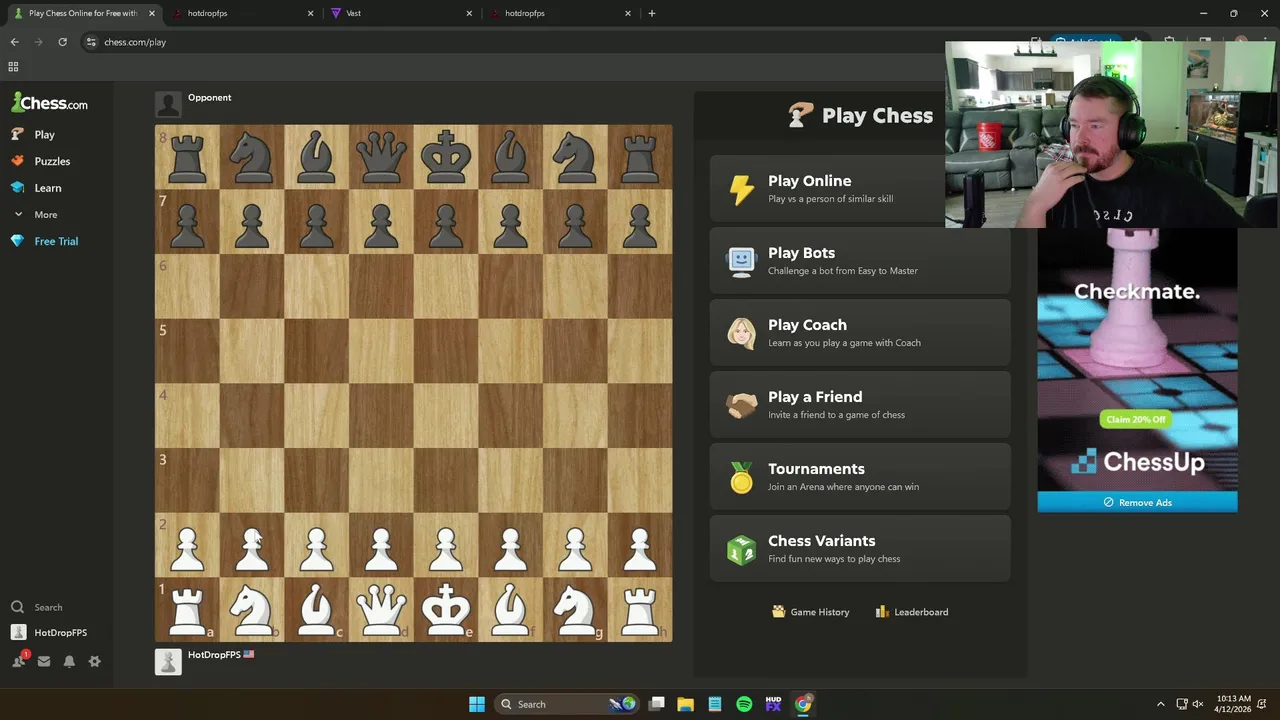Select the white knight on b1
1280x720 pixels.
coord(252,609)
